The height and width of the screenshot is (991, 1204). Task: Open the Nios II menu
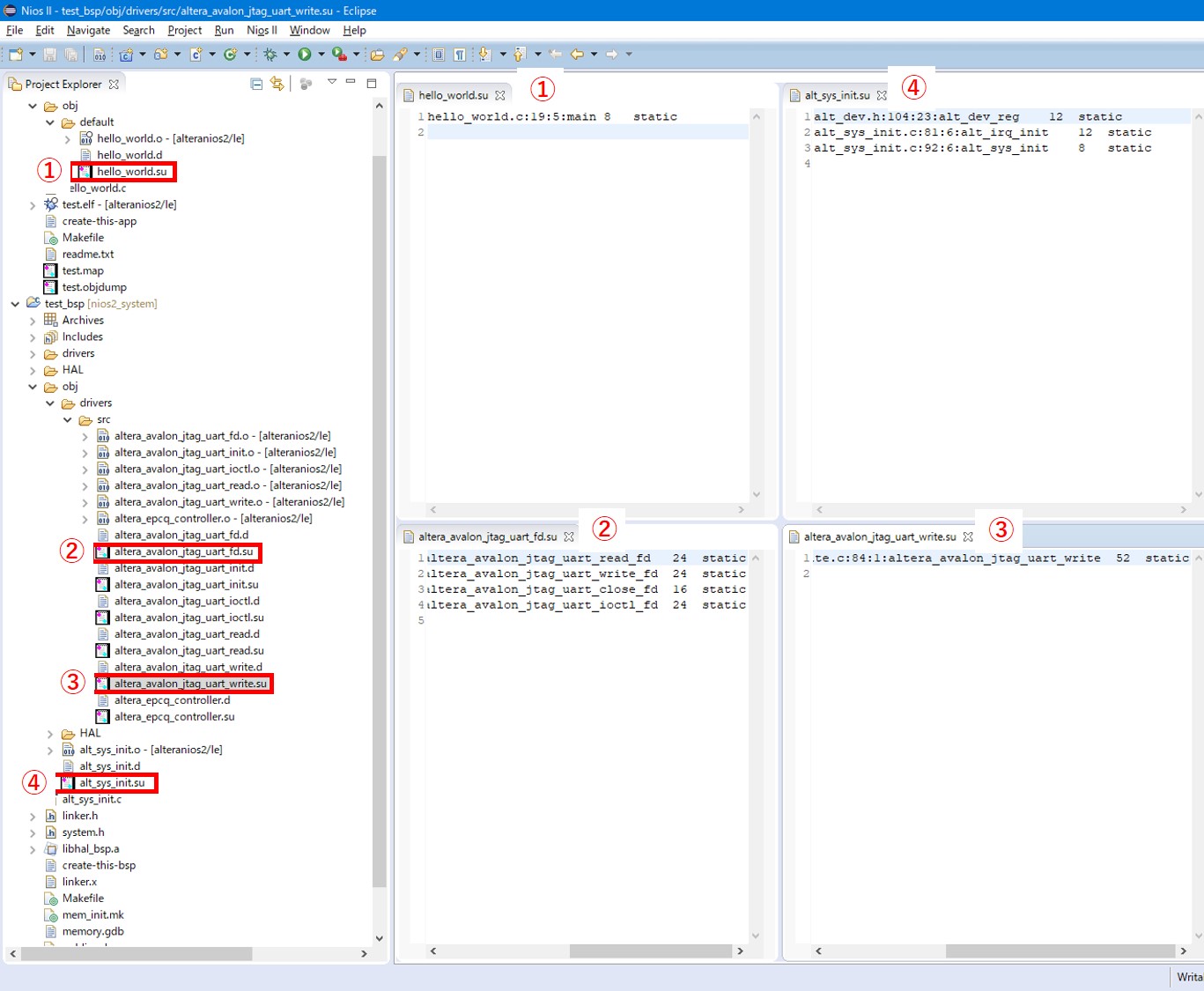pyautogui.click(x=262, y=30)
